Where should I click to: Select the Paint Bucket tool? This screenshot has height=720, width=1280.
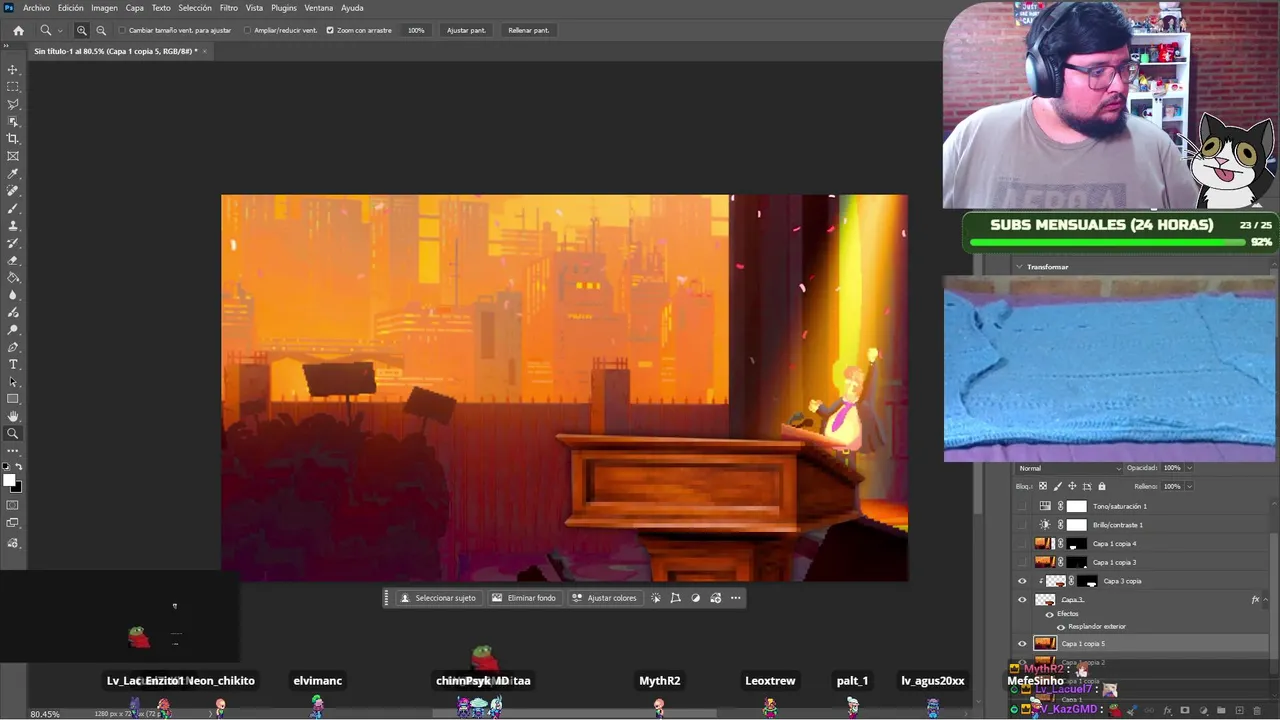13,278
